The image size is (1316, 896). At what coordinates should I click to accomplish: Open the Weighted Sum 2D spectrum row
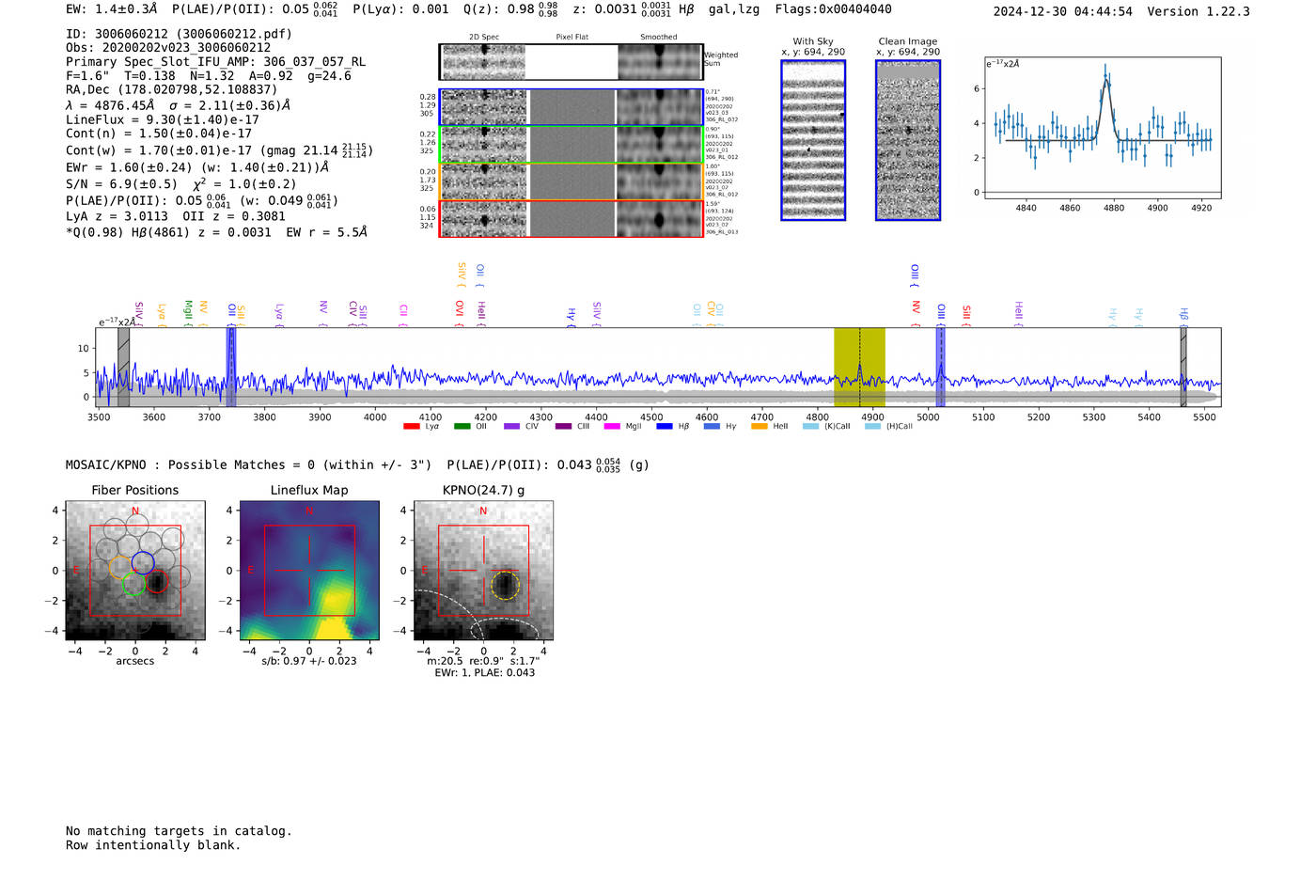[x=571, y=62]
